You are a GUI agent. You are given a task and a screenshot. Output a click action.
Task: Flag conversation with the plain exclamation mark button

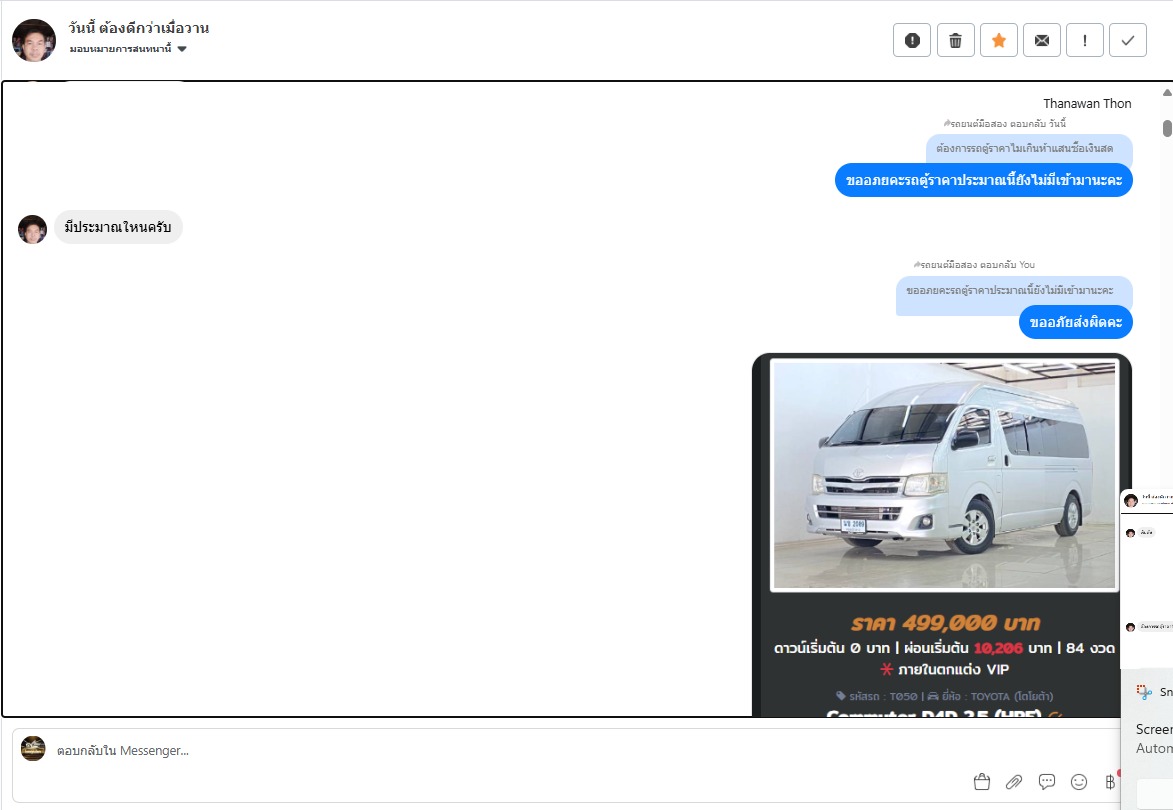click(x=1085, y=40)
